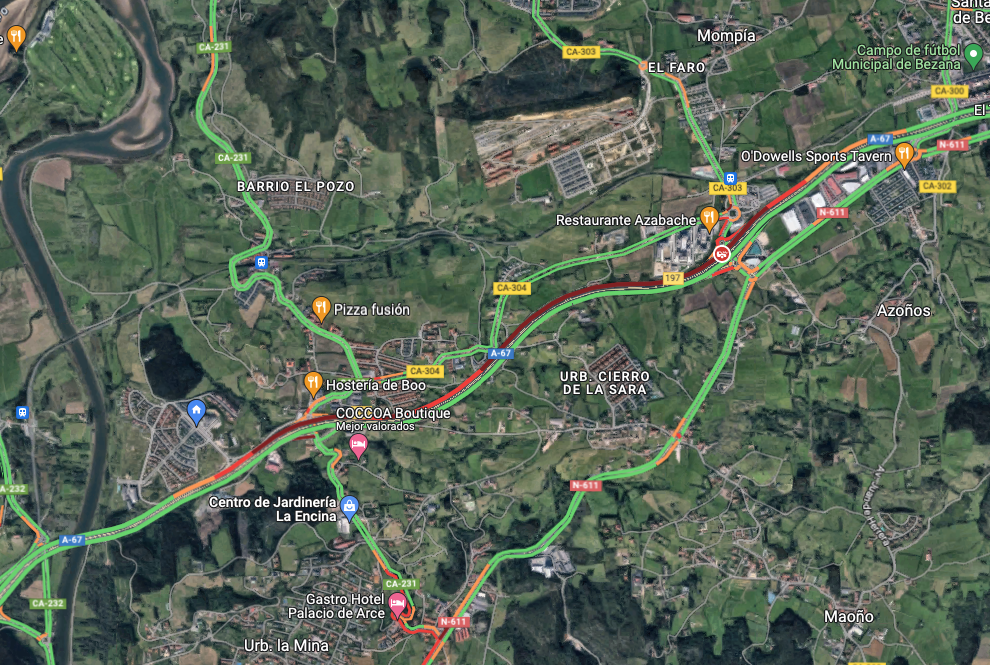
Task: Click O'Dowells Sports Tavern restaurant icon
Action: point(904,155)
